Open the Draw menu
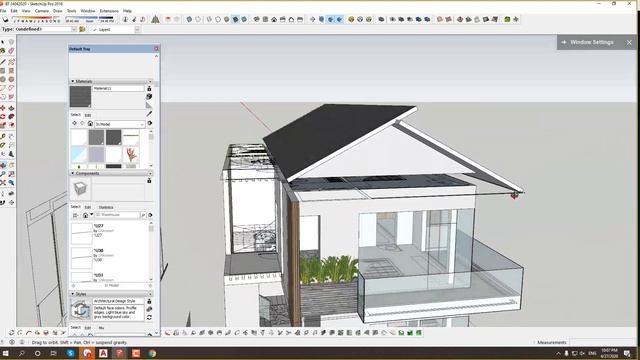 pos(58,11)
